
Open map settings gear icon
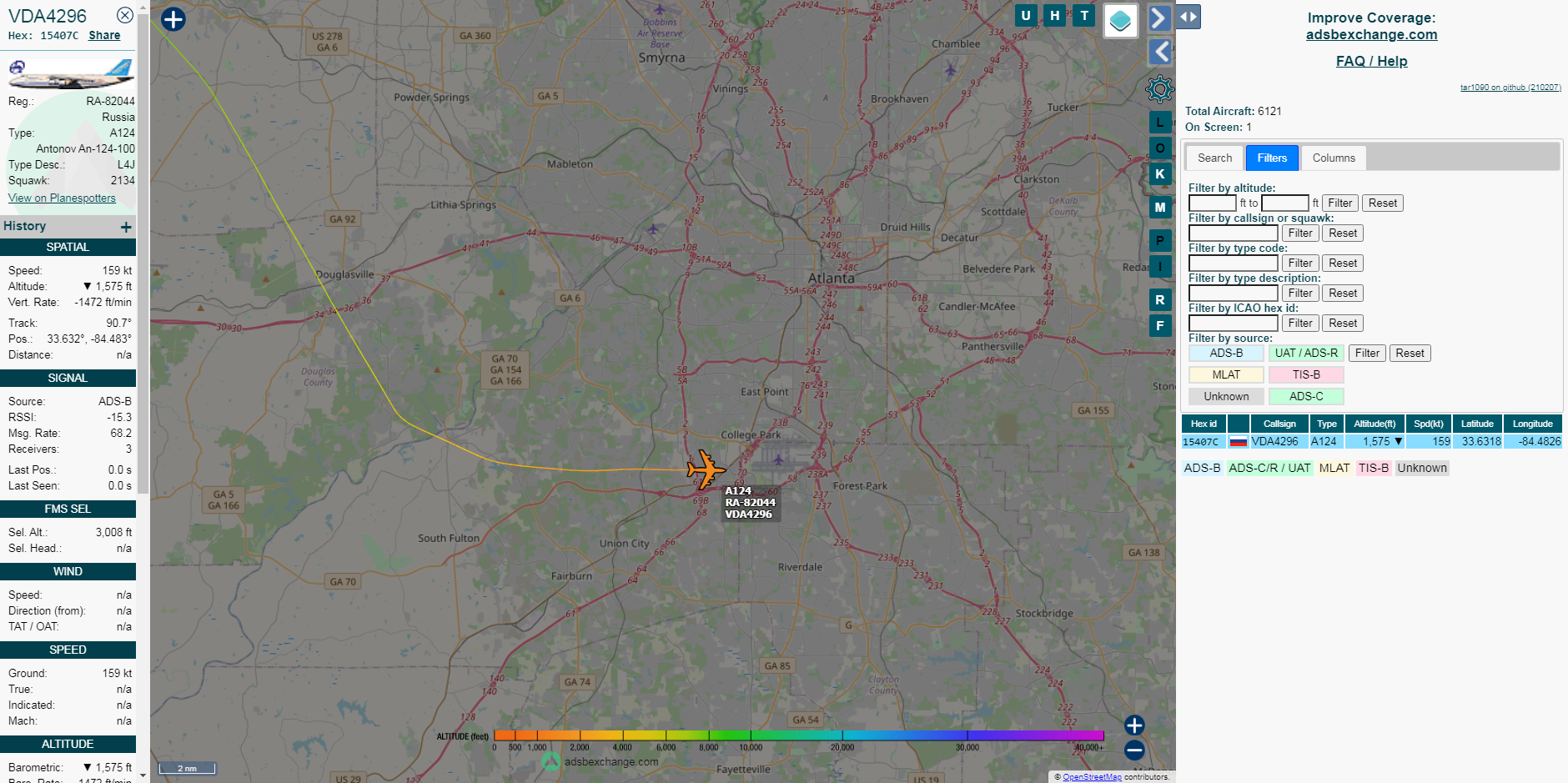pyautogui.click(x=1159, y=88)
